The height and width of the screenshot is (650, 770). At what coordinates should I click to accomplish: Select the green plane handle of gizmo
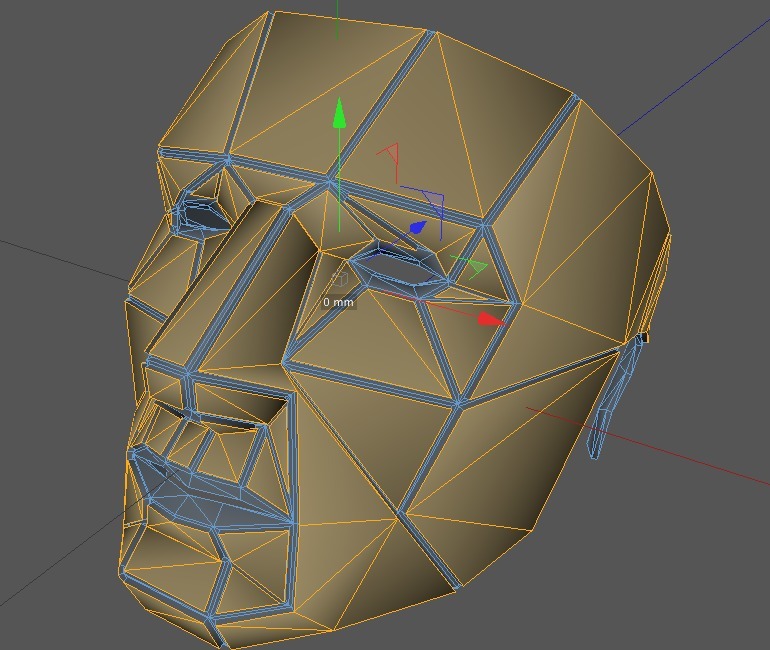470,266
